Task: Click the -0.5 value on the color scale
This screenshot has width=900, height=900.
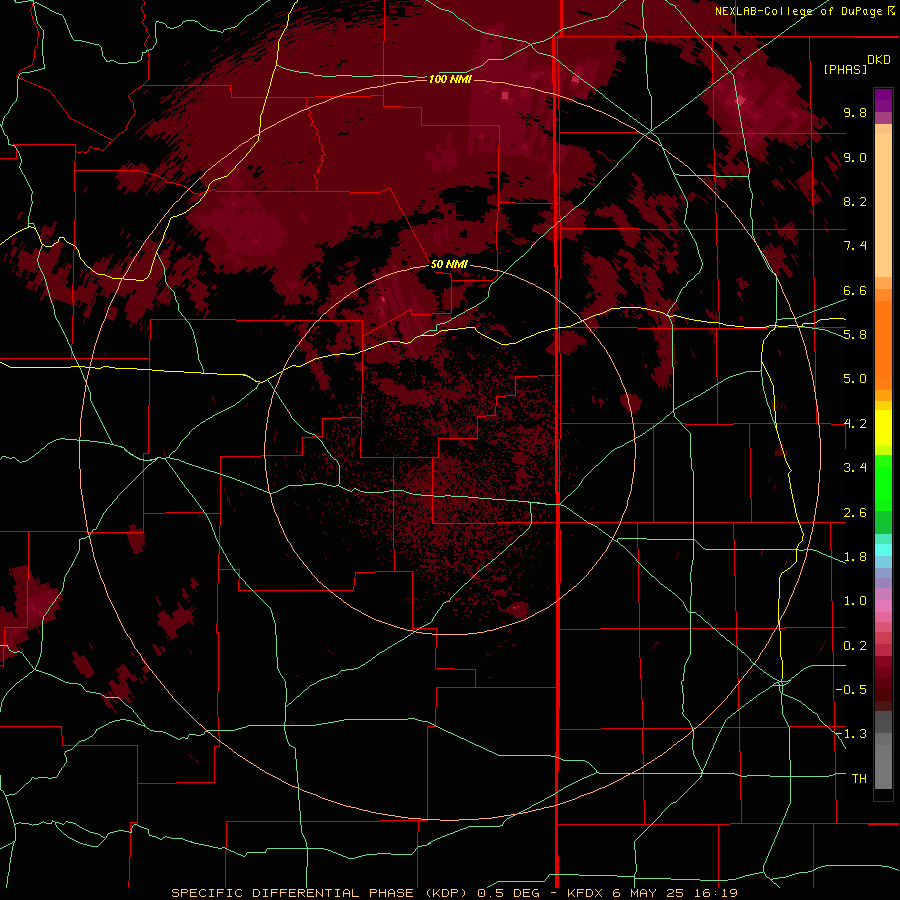Action: coord(851,690)
